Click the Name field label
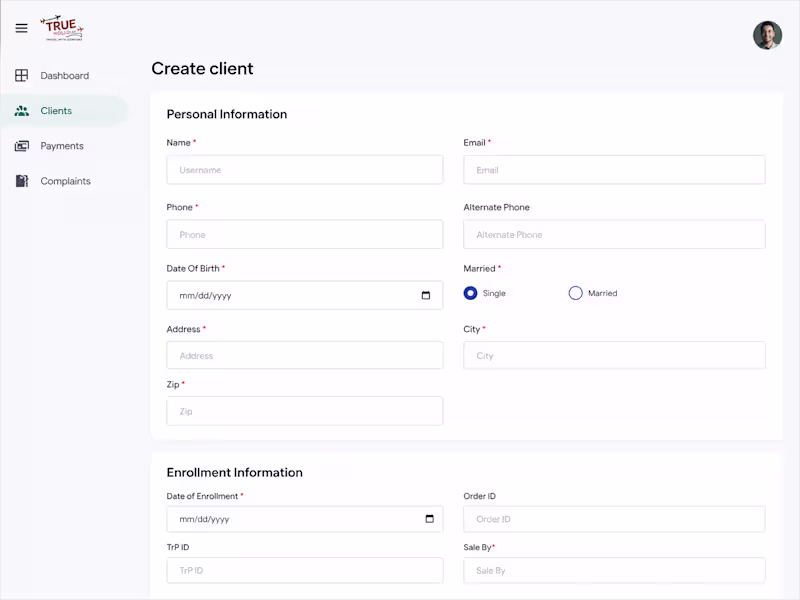The width and height of the screenshot is (800, 600). 179,143
